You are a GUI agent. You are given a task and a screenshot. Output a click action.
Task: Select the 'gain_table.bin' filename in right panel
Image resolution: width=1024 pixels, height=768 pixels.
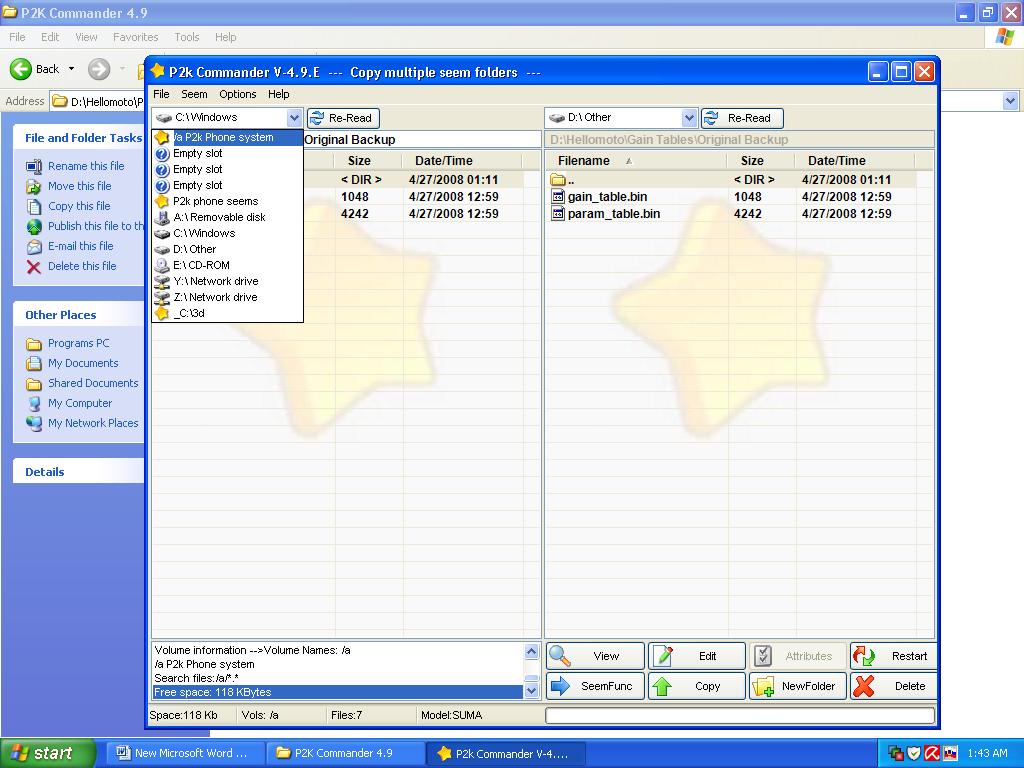(x=607, y=197)
